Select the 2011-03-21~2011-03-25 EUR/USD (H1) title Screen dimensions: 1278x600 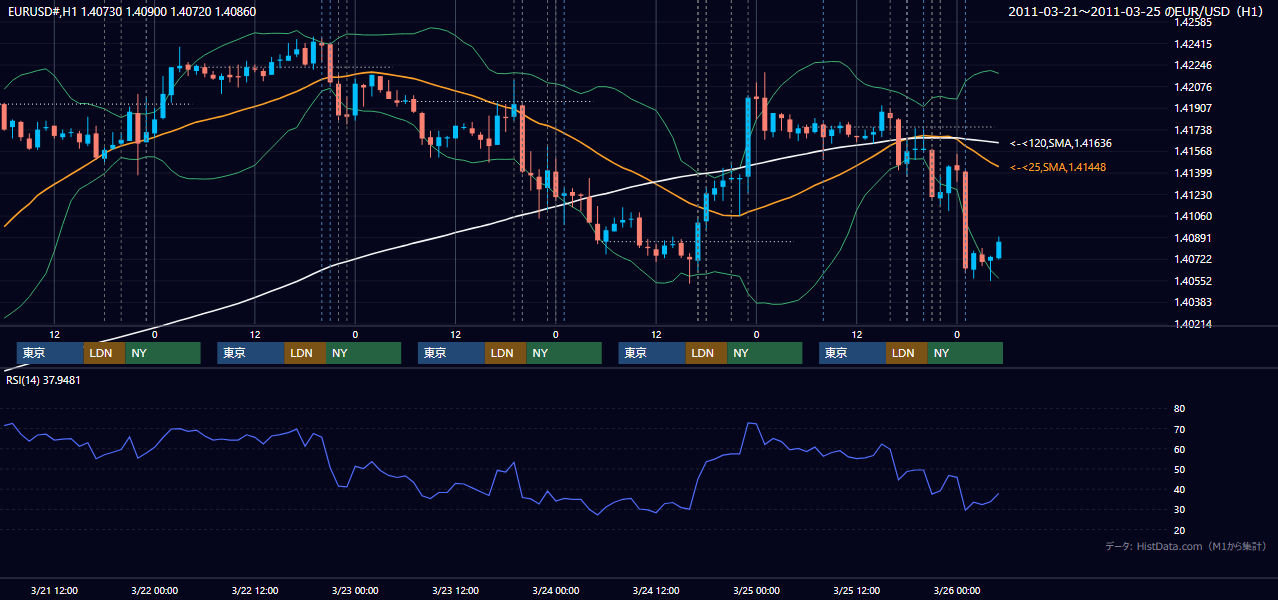(x=1138, y=11)
